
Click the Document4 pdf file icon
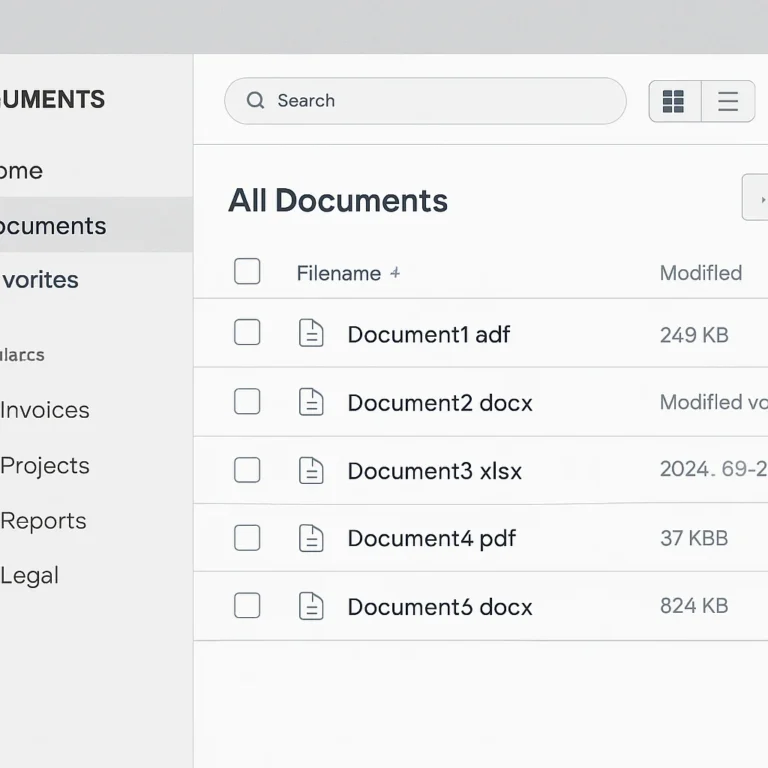click(311, 538)
